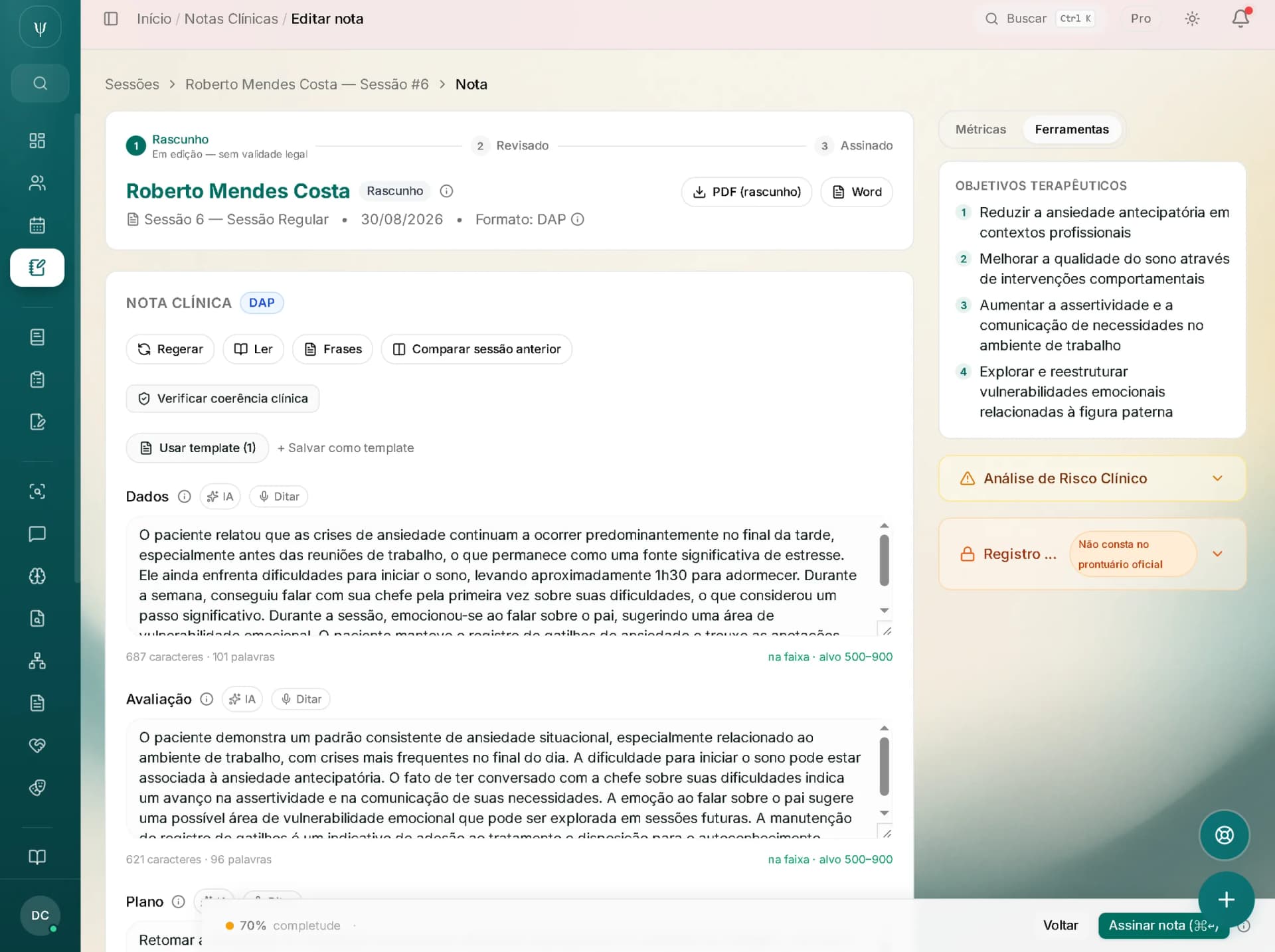1275x952 pixels.
Task: Expand Análise de Risco Clínico section
Action: pyautogui.click(x=1092, y=479)
